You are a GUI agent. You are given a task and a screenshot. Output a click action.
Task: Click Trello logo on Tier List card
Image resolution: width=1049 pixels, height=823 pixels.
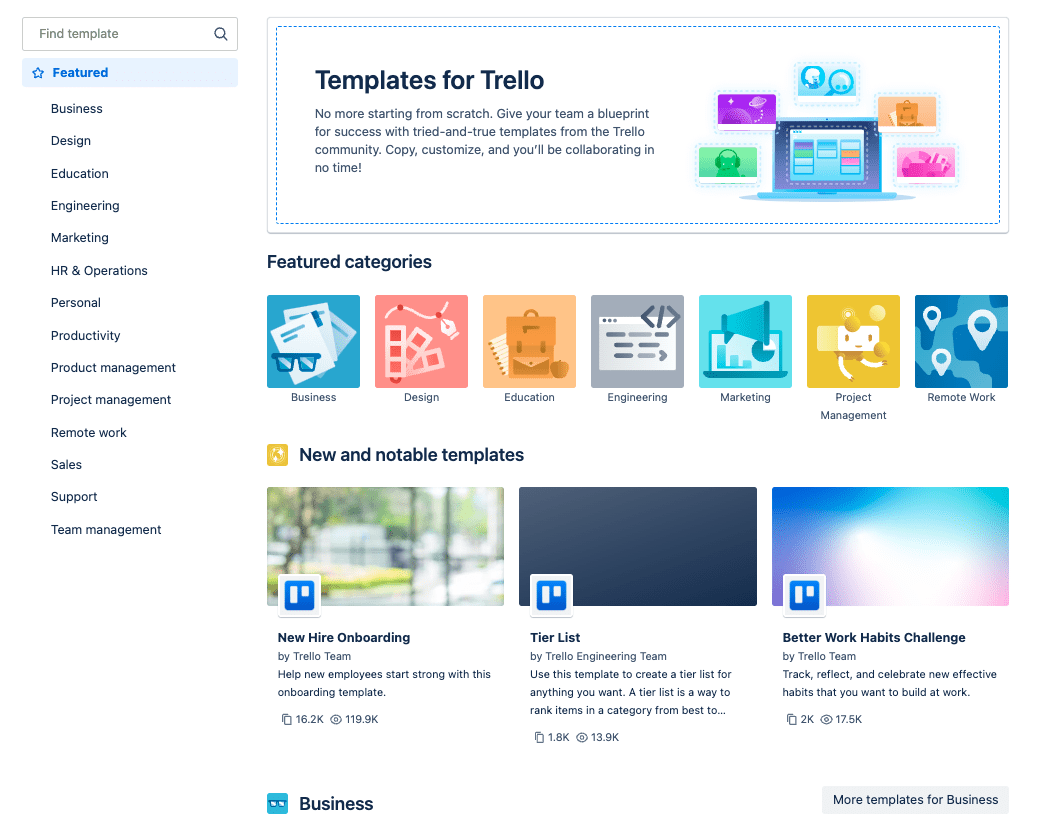point(552,595)
